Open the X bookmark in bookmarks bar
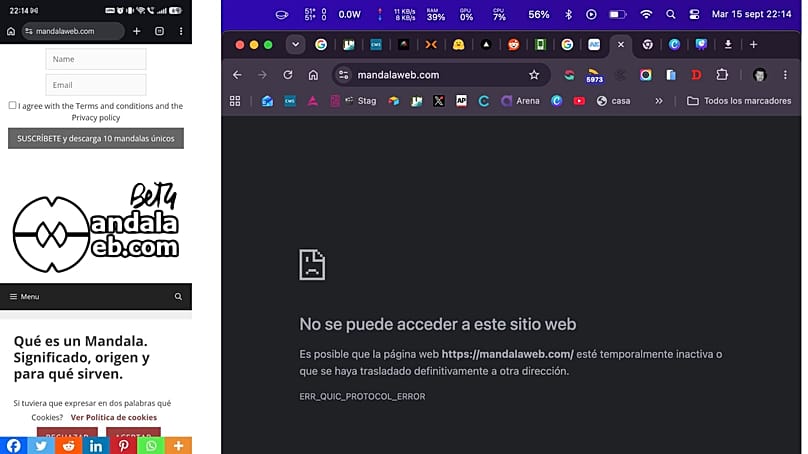808x454 pixels. pos(439,101)
